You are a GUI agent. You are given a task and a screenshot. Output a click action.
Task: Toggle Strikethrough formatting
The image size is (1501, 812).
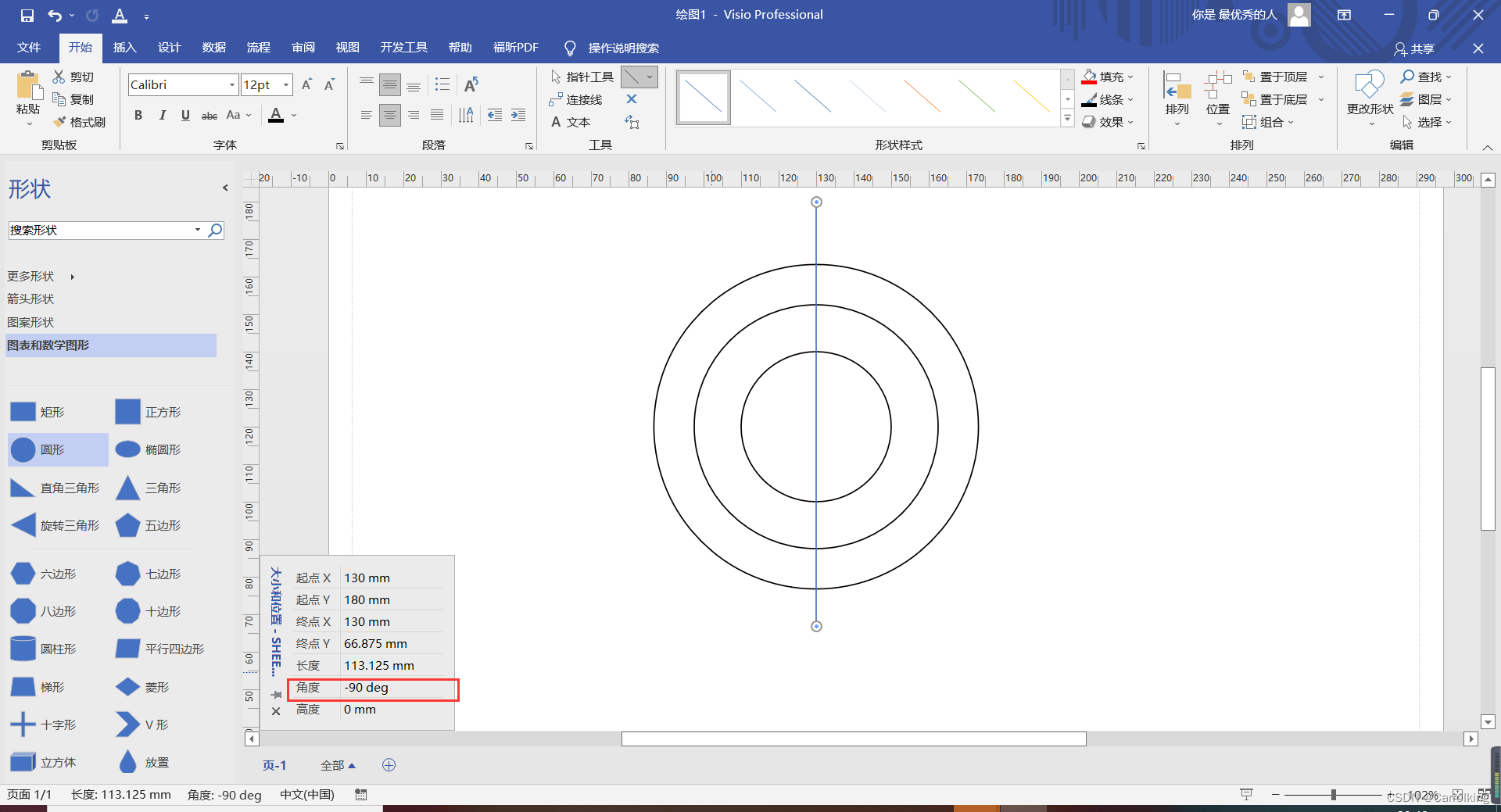coord(210,116)
